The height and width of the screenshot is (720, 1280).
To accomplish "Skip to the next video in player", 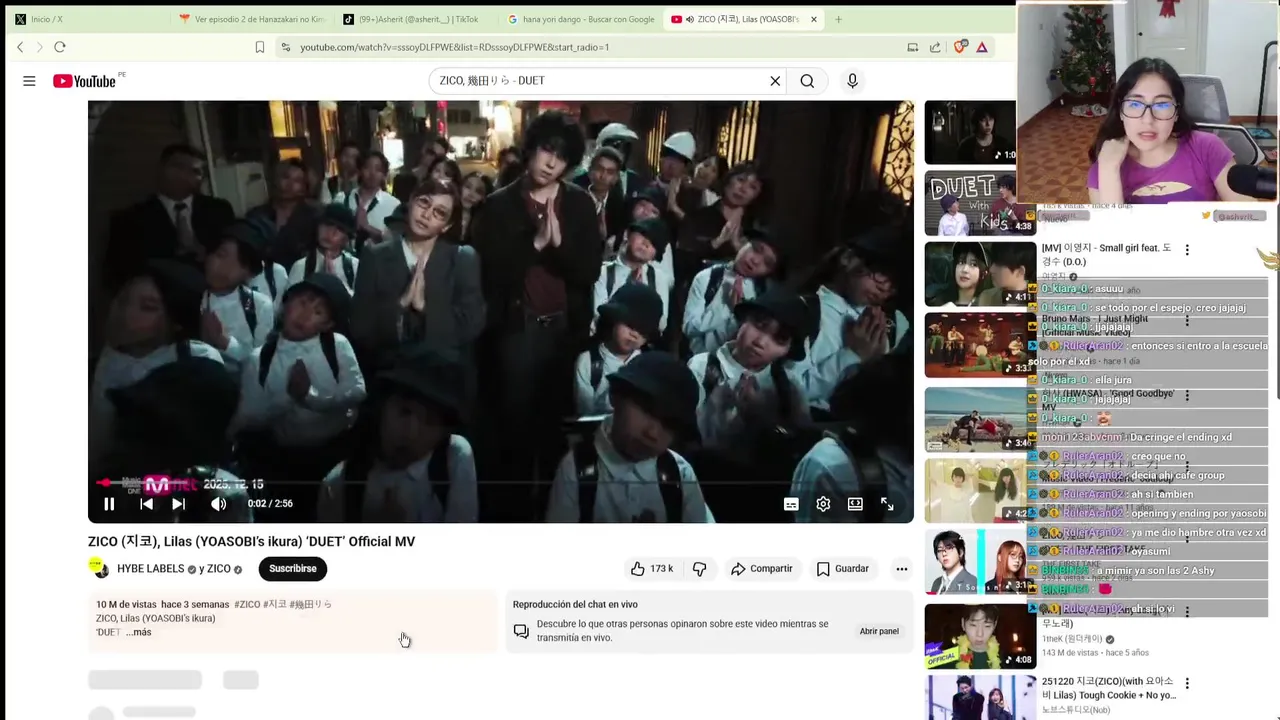I will coord(178,504).
